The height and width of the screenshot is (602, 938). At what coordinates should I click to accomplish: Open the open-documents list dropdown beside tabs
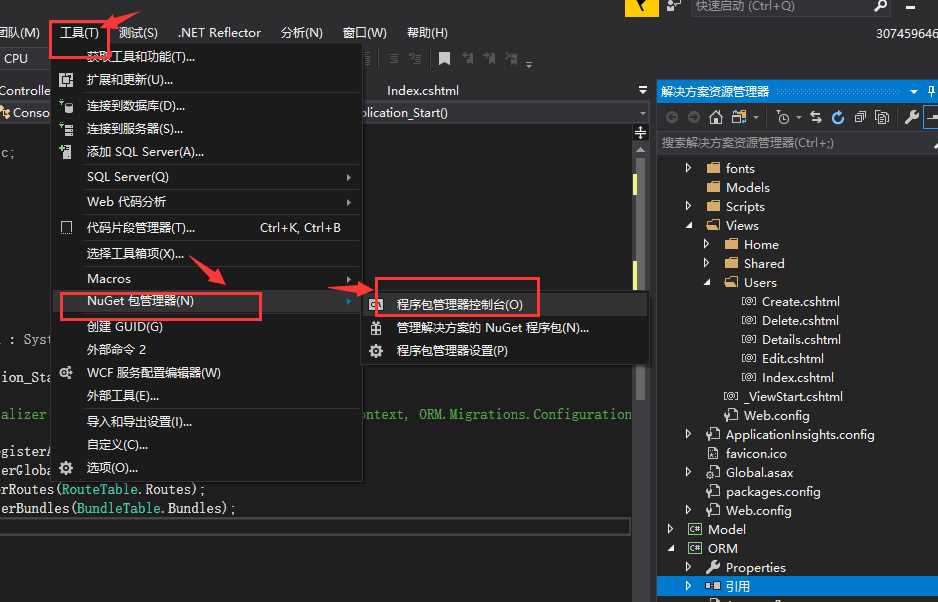tap(642, 90)
